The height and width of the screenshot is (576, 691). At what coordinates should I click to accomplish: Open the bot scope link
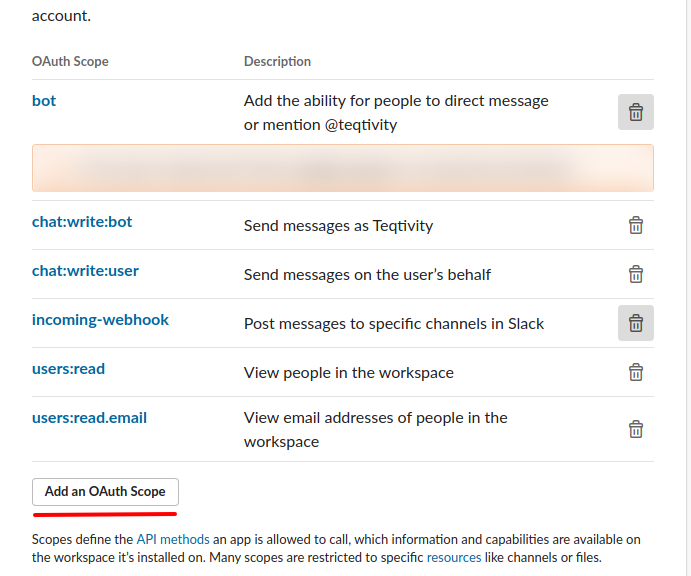[x=44, y=100]
